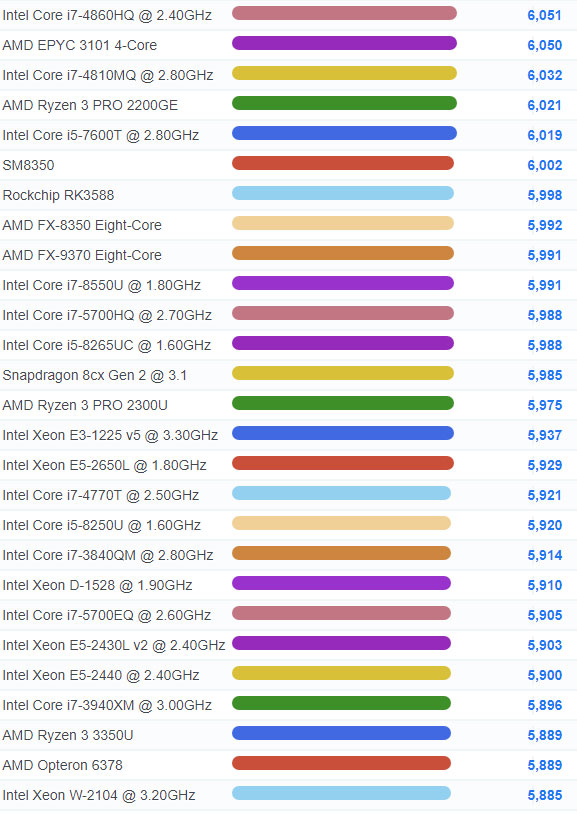Click the score 5,900
The height and width of the screenshot is (814, 577).
click(545, 675)
